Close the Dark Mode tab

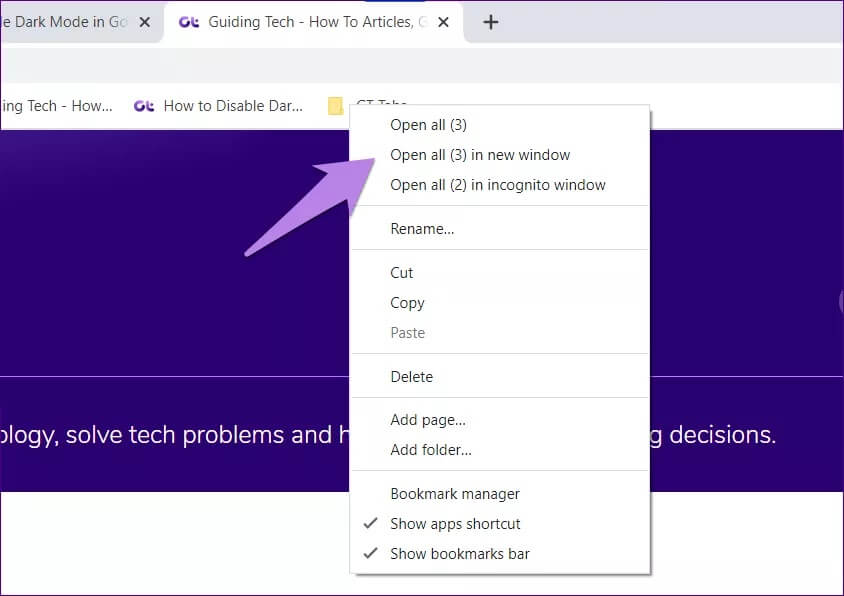[144, 22]
